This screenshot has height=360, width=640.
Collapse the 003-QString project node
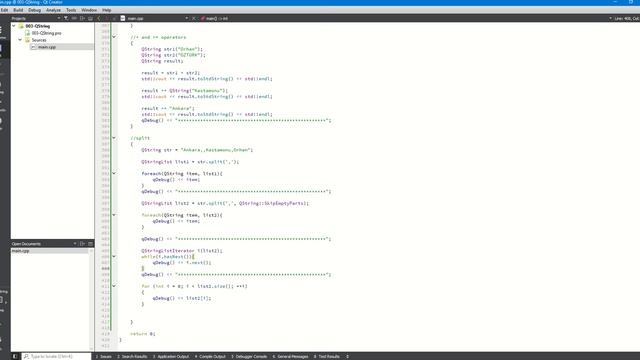pyautogui.click(x=14, y=26)
